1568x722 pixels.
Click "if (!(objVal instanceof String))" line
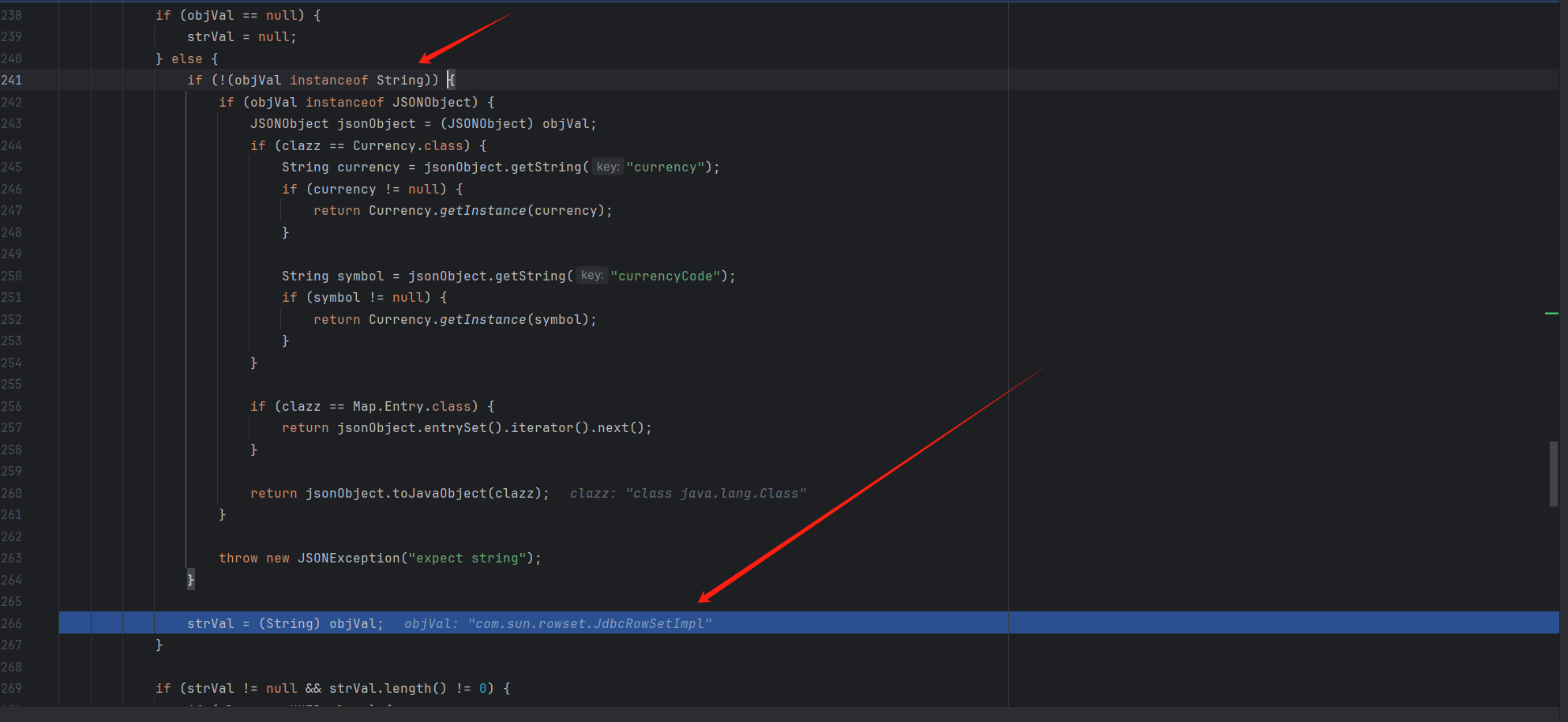pyautogui.click(x=321, y=80)
